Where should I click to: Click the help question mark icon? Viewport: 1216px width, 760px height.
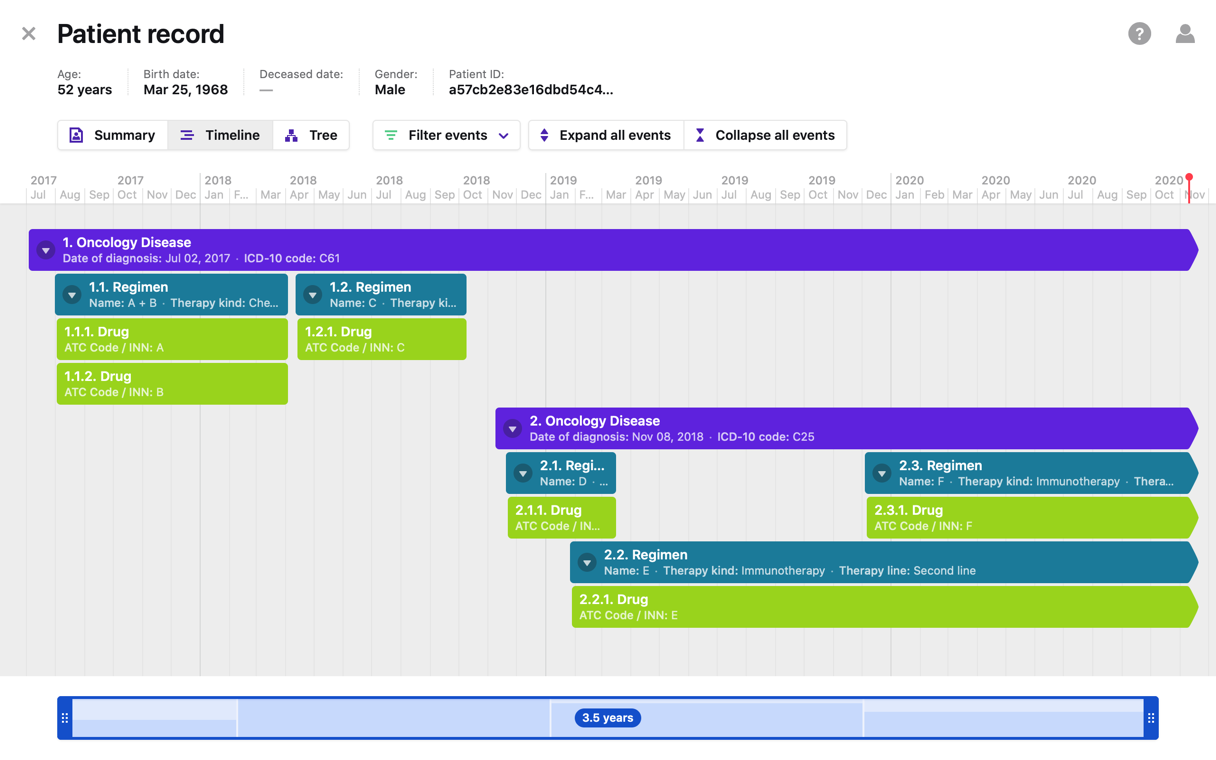1139,34
